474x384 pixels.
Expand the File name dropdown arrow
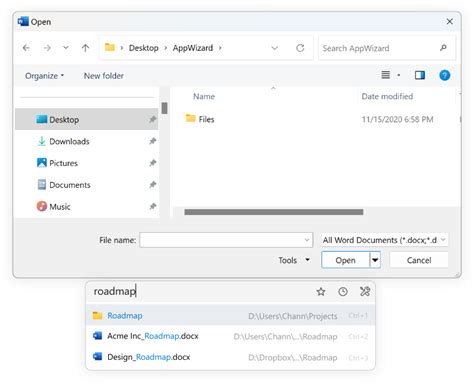coord(307,240)
